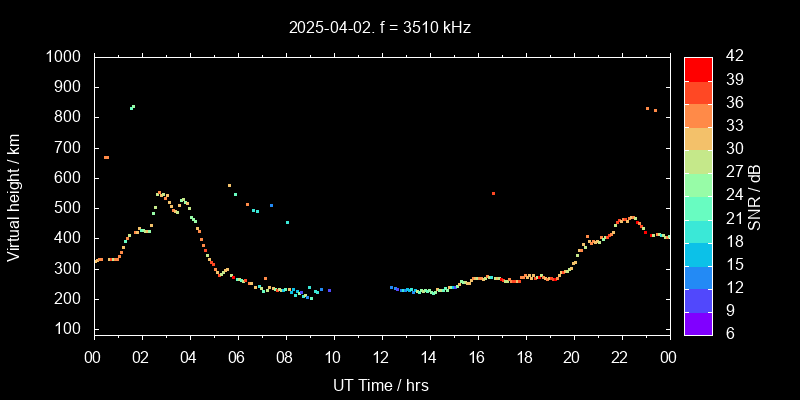This screenshot has width=800, height=400.
Task: Click the '500' label on the height axis
Action: click(x=69, y=208)
